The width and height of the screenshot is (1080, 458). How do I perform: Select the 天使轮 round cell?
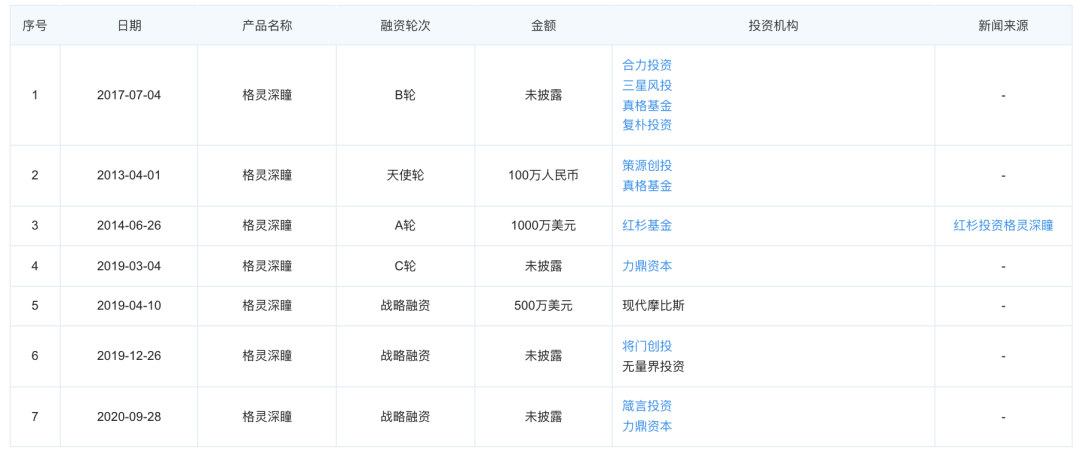406,175
